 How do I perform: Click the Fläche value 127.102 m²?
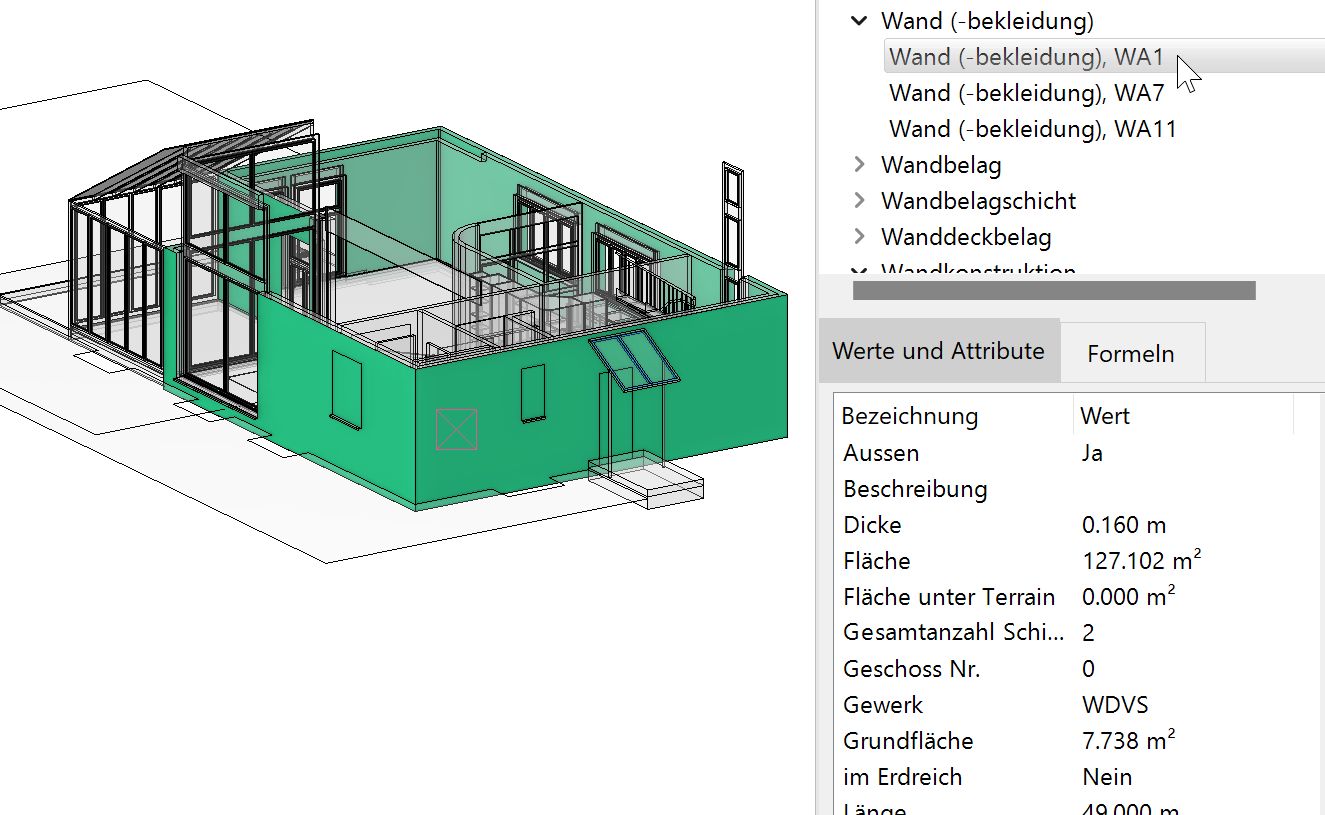click(x=1141, y=560)
